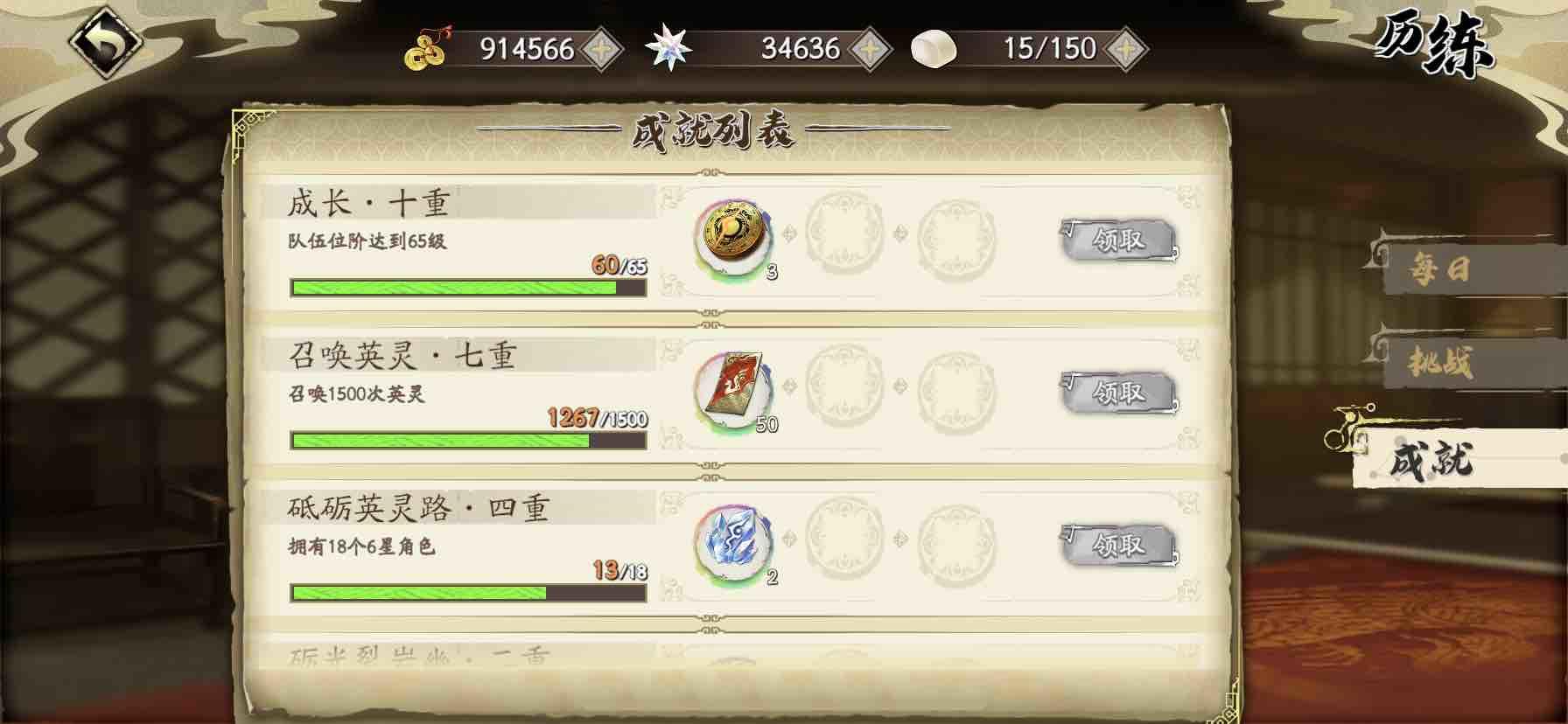This screenshot has height=724, width=1568.
Task: Add more gold coins with plus icon
Action: point(601,49)
